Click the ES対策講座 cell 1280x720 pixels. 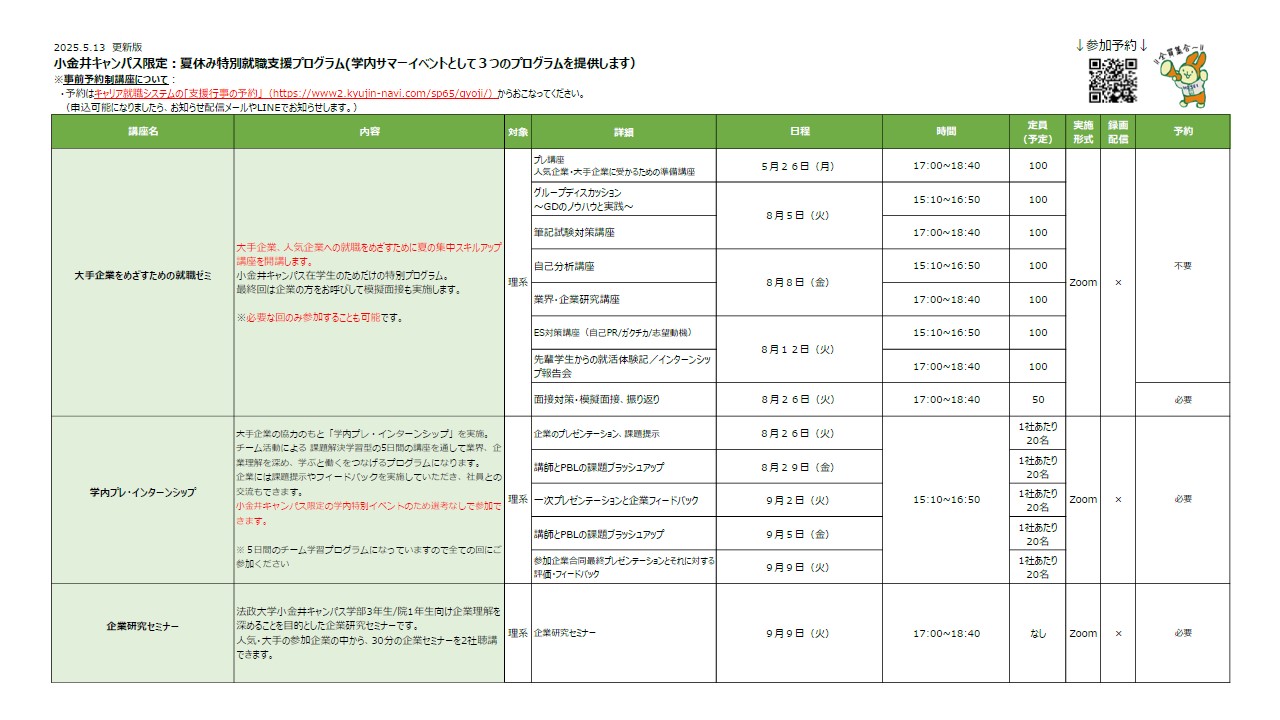pyautogui.click(x=623, y=333)
